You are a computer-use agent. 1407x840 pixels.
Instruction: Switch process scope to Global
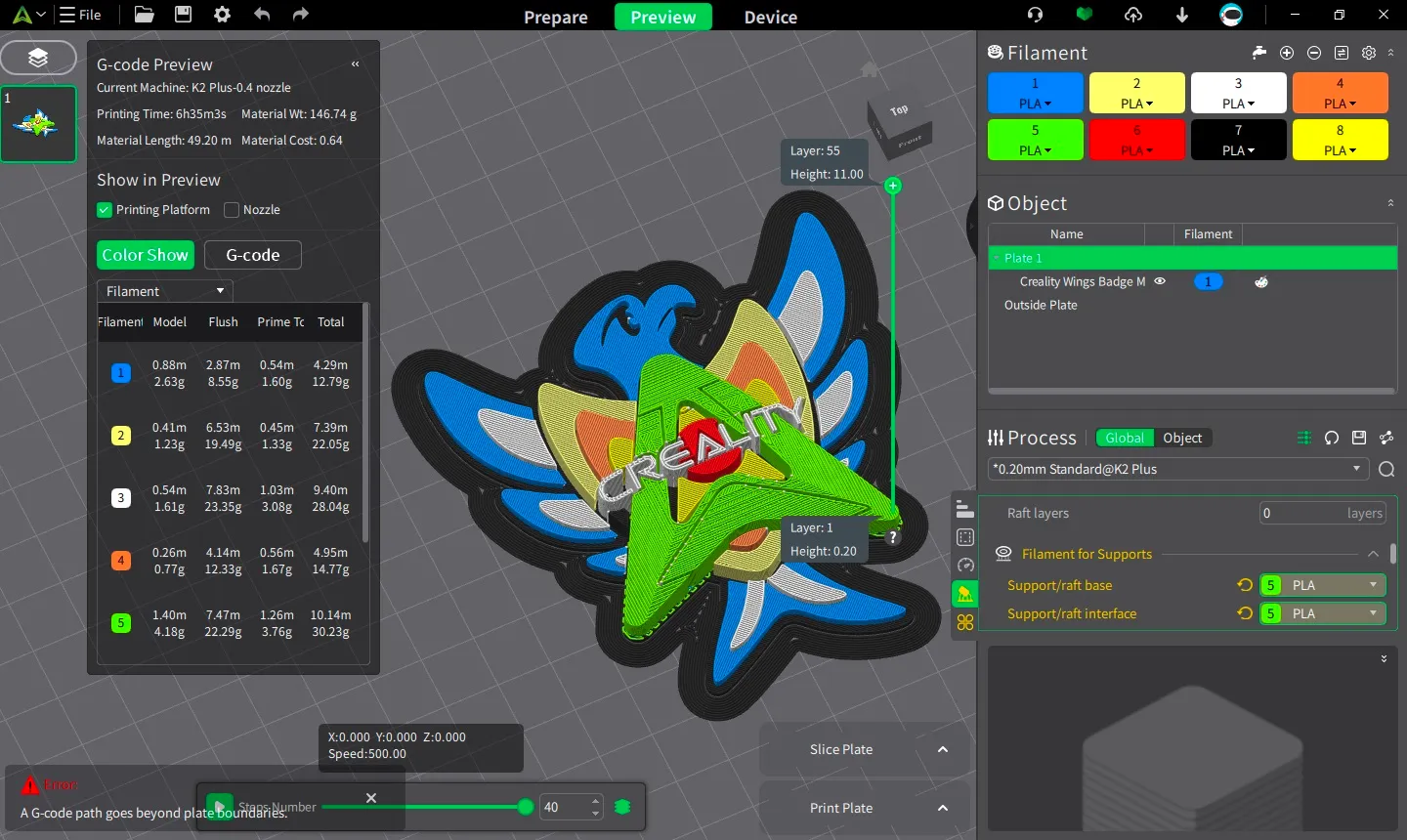(x=1125, y=438)
